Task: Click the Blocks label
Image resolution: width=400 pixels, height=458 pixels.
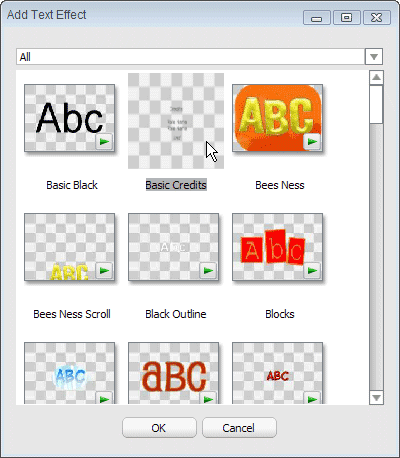Action: pyautogui.click(x=280, y=314)
